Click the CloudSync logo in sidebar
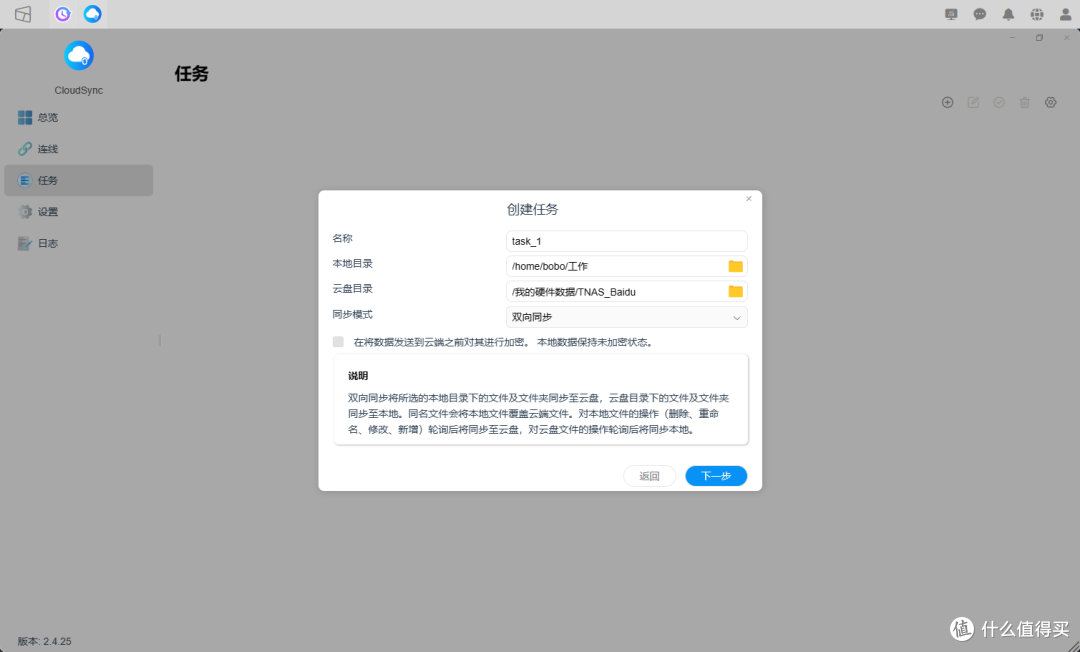Viewport: 1080px width, 652px height. tap(79, 56)
